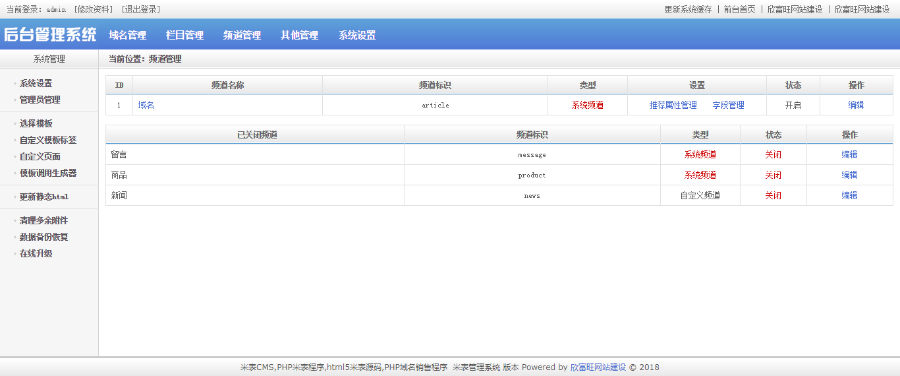This screenshot has height=376, width=900.
Task: Click the 新闻 channel name cell
Action: coord(255,195)
